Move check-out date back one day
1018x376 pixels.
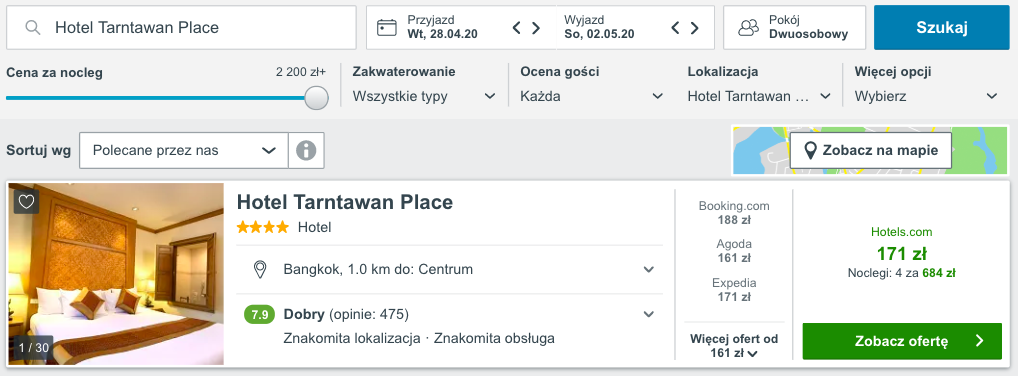(675, 28)
